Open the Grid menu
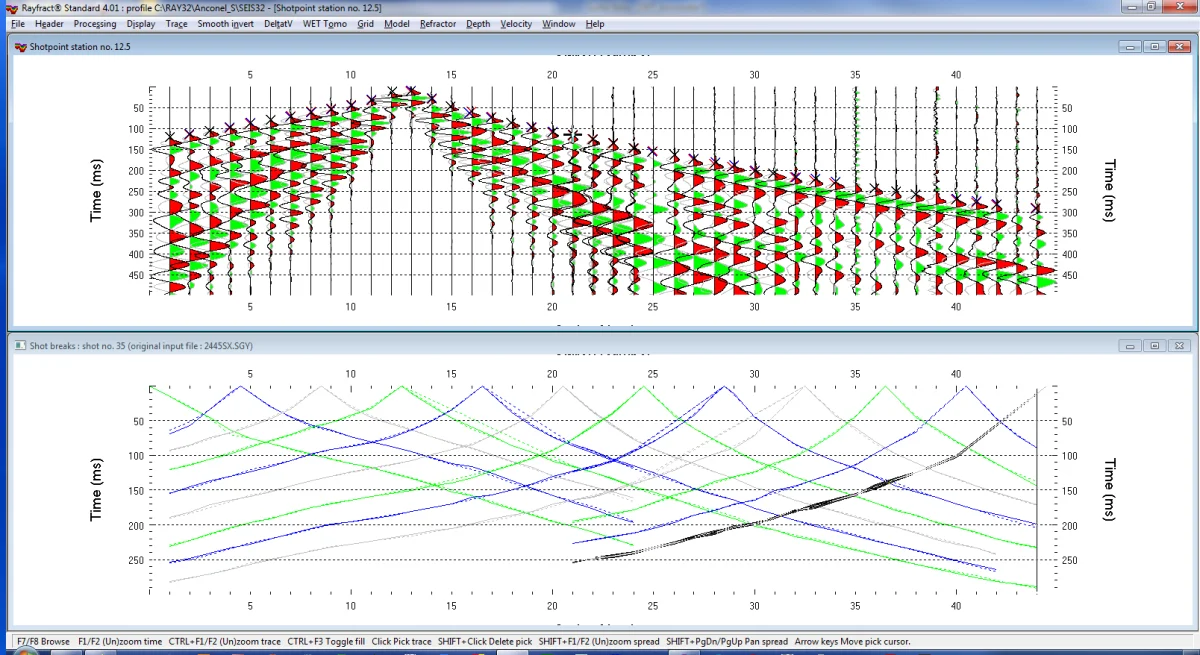 [365, 23]
